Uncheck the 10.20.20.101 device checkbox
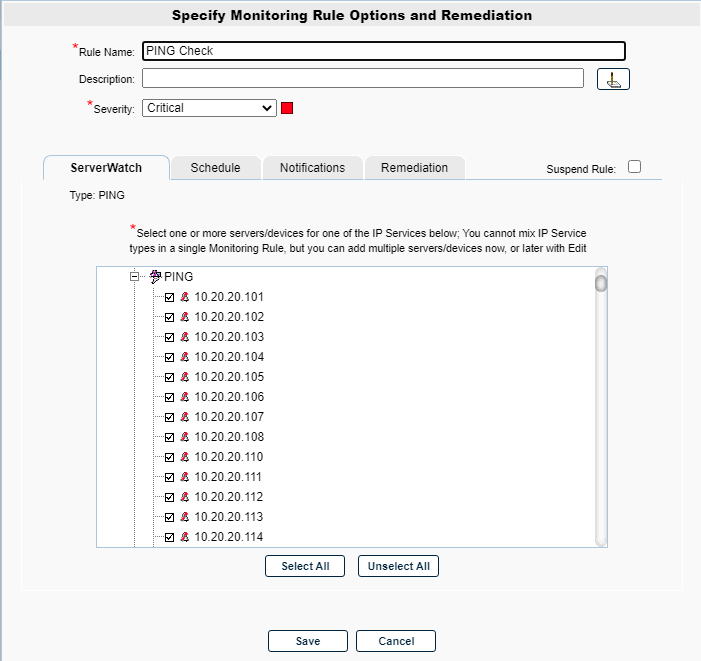The height and width of the screenshot is (661, 701). [x=169, y=297]
